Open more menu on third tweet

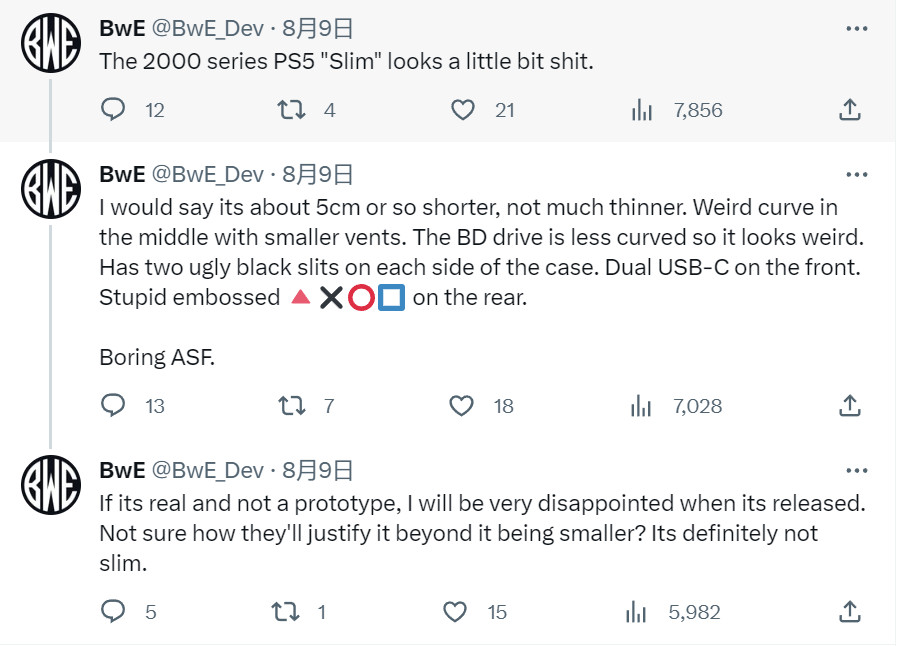[857, 470]
